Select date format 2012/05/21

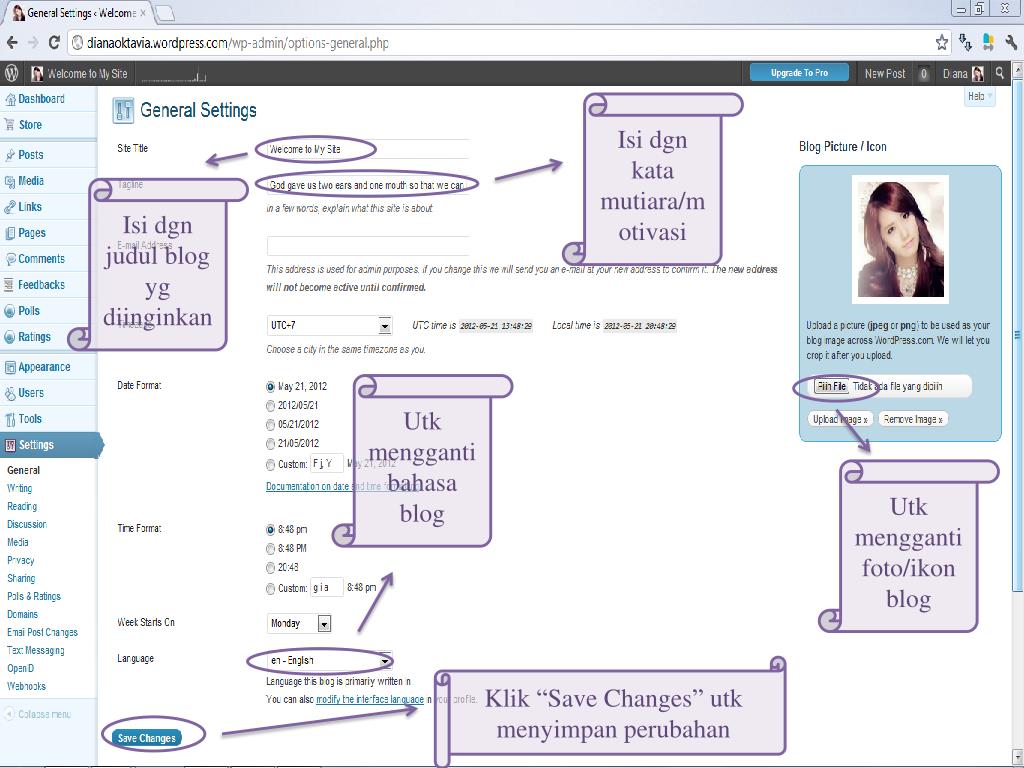coord(270,406)
